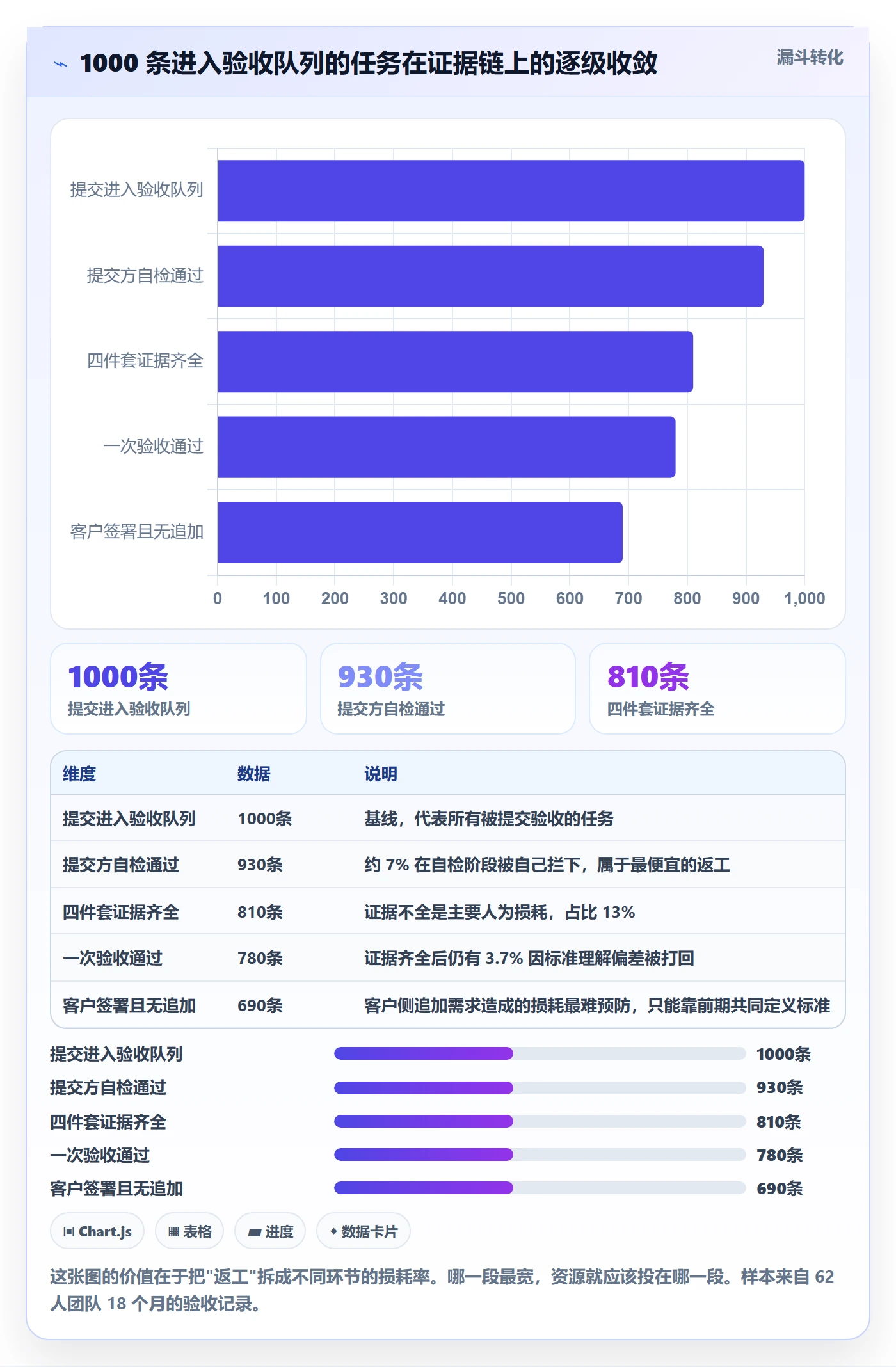Screen dimensions: 896x1367
Task: Click the 漏斗转化 tag in the header
Action: 810,58
